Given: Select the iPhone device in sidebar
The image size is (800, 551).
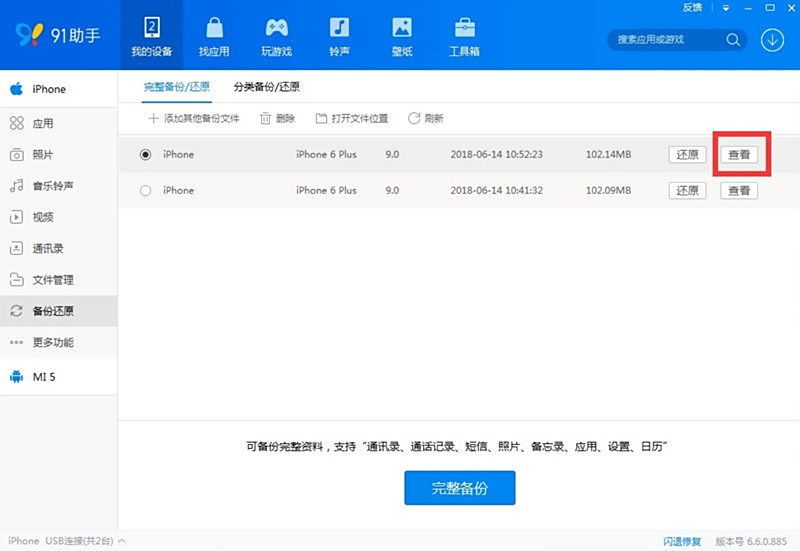Looking at the screenshot, I should point(48,89).
